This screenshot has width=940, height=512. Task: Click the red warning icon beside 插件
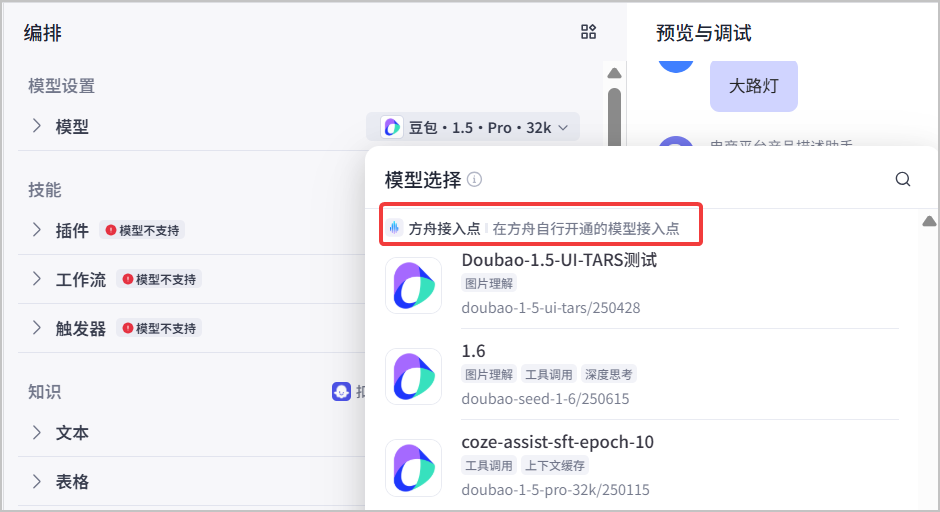110,230
